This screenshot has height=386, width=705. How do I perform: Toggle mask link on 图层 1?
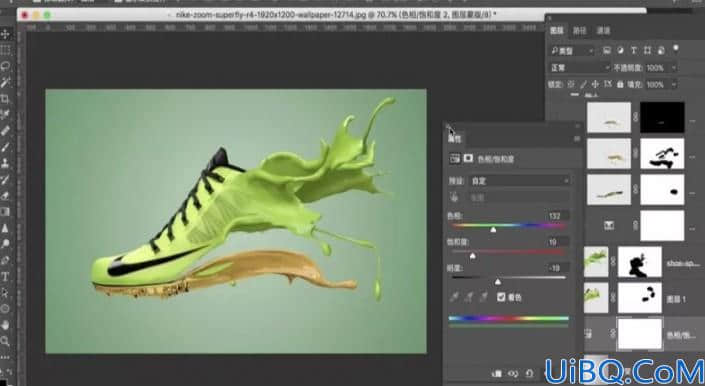coord(613,297)
